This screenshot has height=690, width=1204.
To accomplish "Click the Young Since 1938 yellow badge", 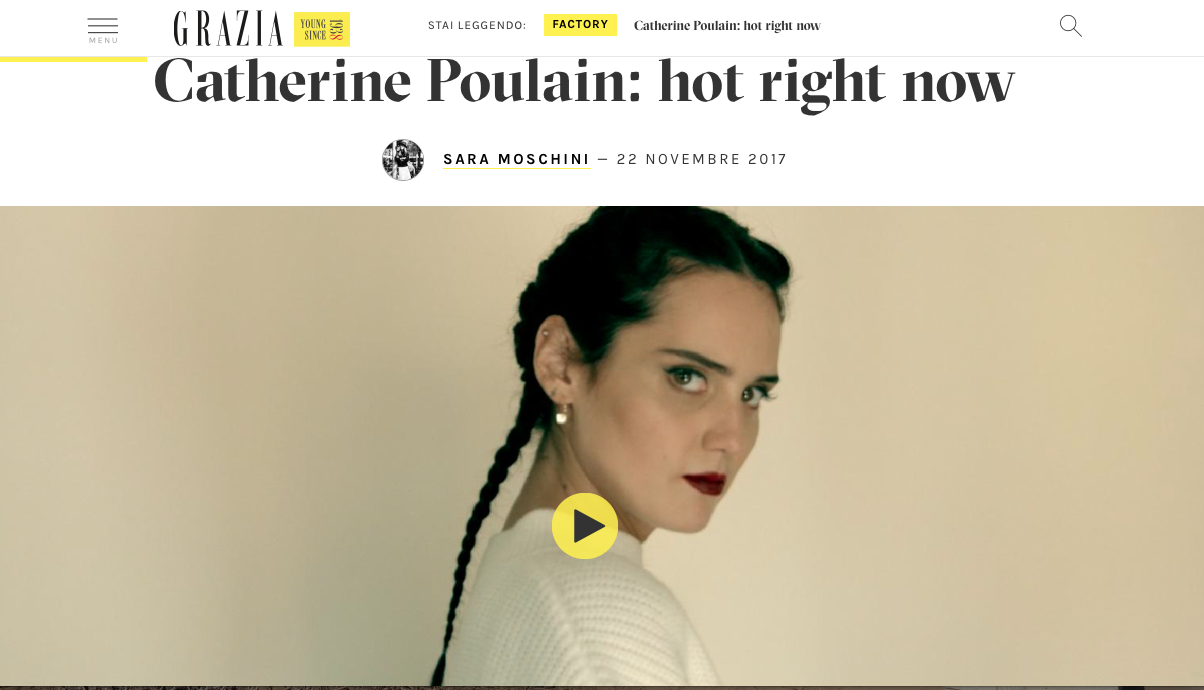I will click(x=322, y=29).
